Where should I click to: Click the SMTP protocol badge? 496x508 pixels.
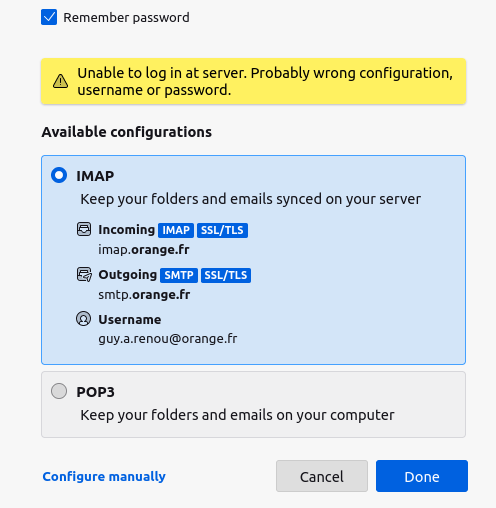pyautogui.click(x=179, y=275)
